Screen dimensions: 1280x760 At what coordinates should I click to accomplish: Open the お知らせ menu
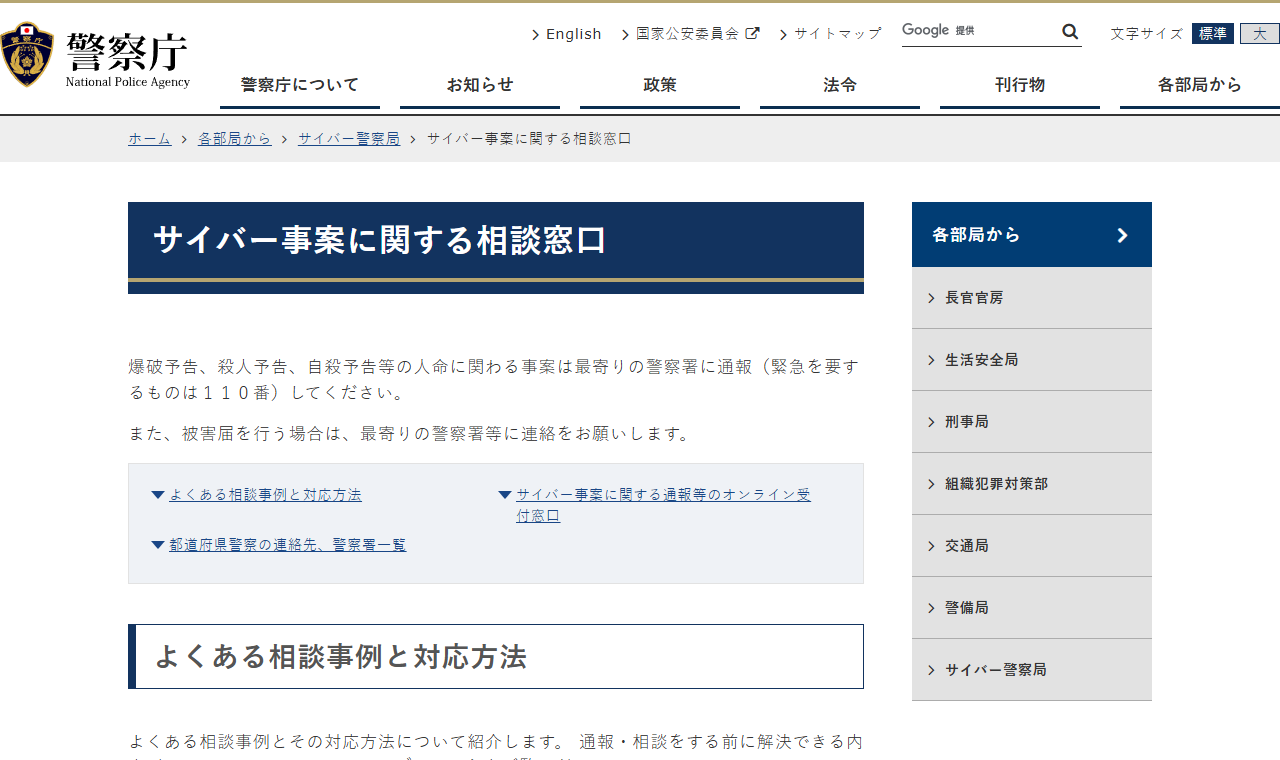point(480,86)
